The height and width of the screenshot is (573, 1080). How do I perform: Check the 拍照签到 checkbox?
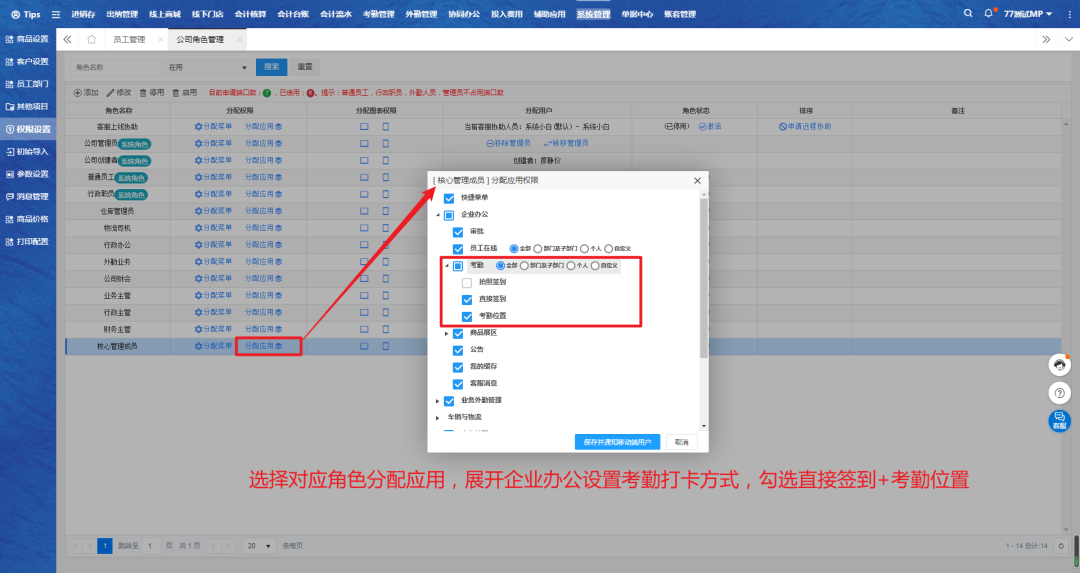[x=466, y=283]
